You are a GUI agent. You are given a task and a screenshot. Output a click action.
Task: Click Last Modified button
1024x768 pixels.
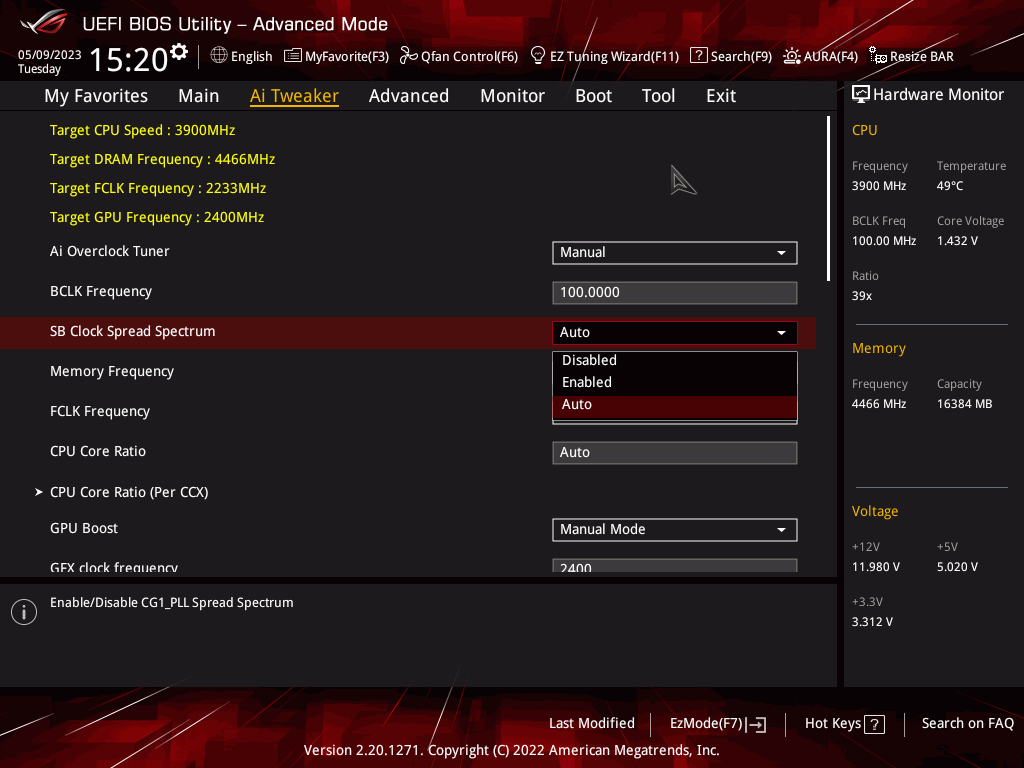coord(592,724)
